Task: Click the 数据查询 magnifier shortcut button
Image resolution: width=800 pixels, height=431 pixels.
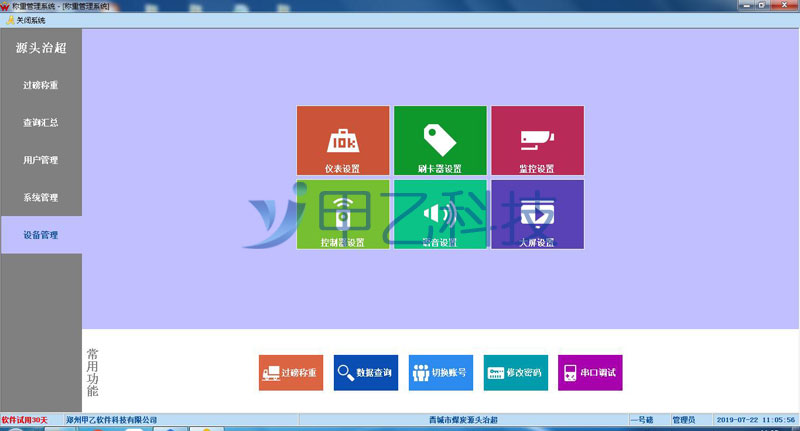Action: [x=366, y=373]
